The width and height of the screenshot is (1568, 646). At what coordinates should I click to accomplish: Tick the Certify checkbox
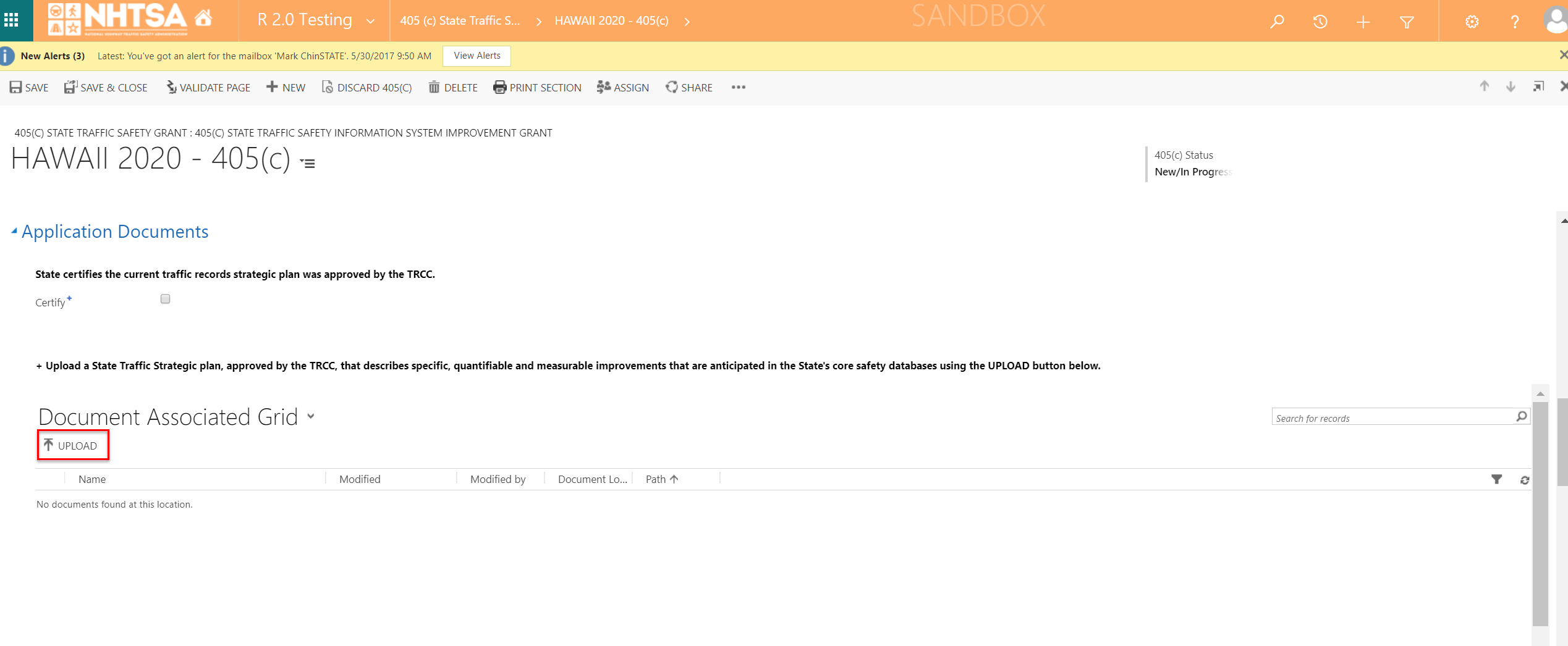(x=165, y=299)
